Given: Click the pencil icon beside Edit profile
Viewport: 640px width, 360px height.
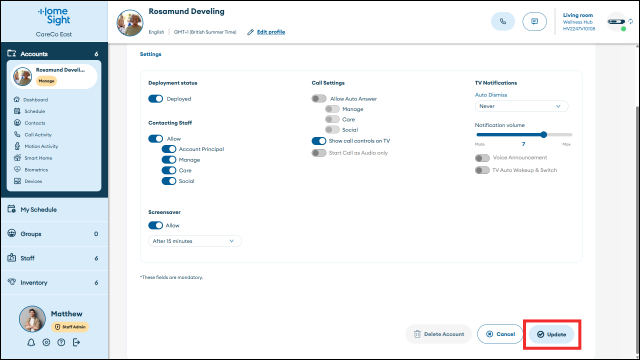Looking at the screenshot, I should click(x=250, y=32).
